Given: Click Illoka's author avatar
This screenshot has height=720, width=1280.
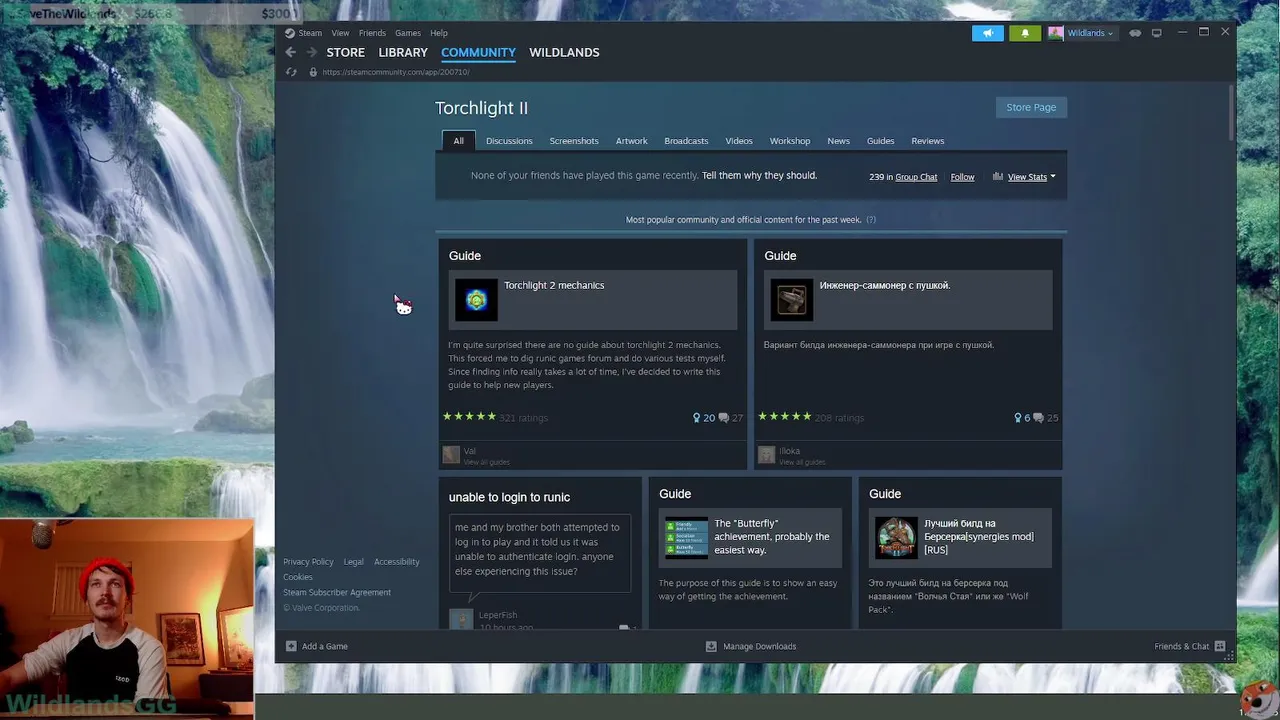Looking at the screenshot, I should (x=767, y=455).
